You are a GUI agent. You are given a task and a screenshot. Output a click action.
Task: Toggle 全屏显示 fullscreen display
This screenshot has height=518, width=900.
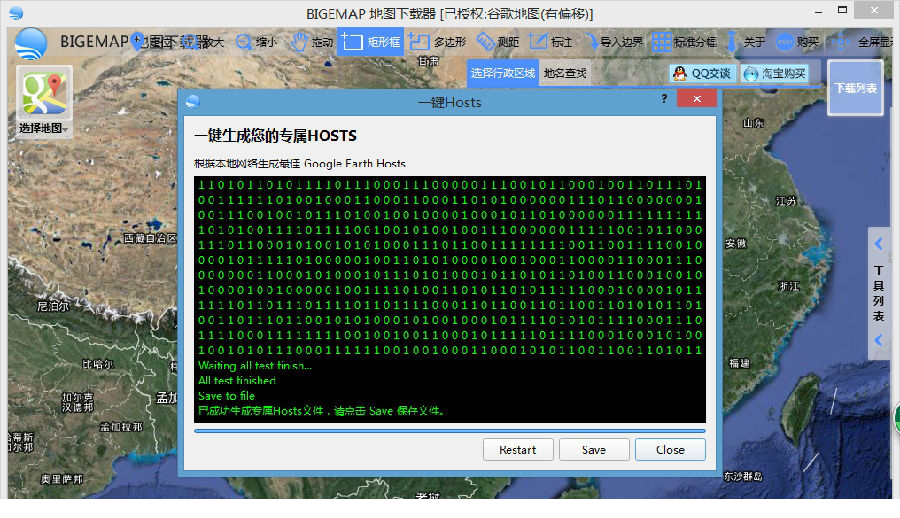[863, 42]
